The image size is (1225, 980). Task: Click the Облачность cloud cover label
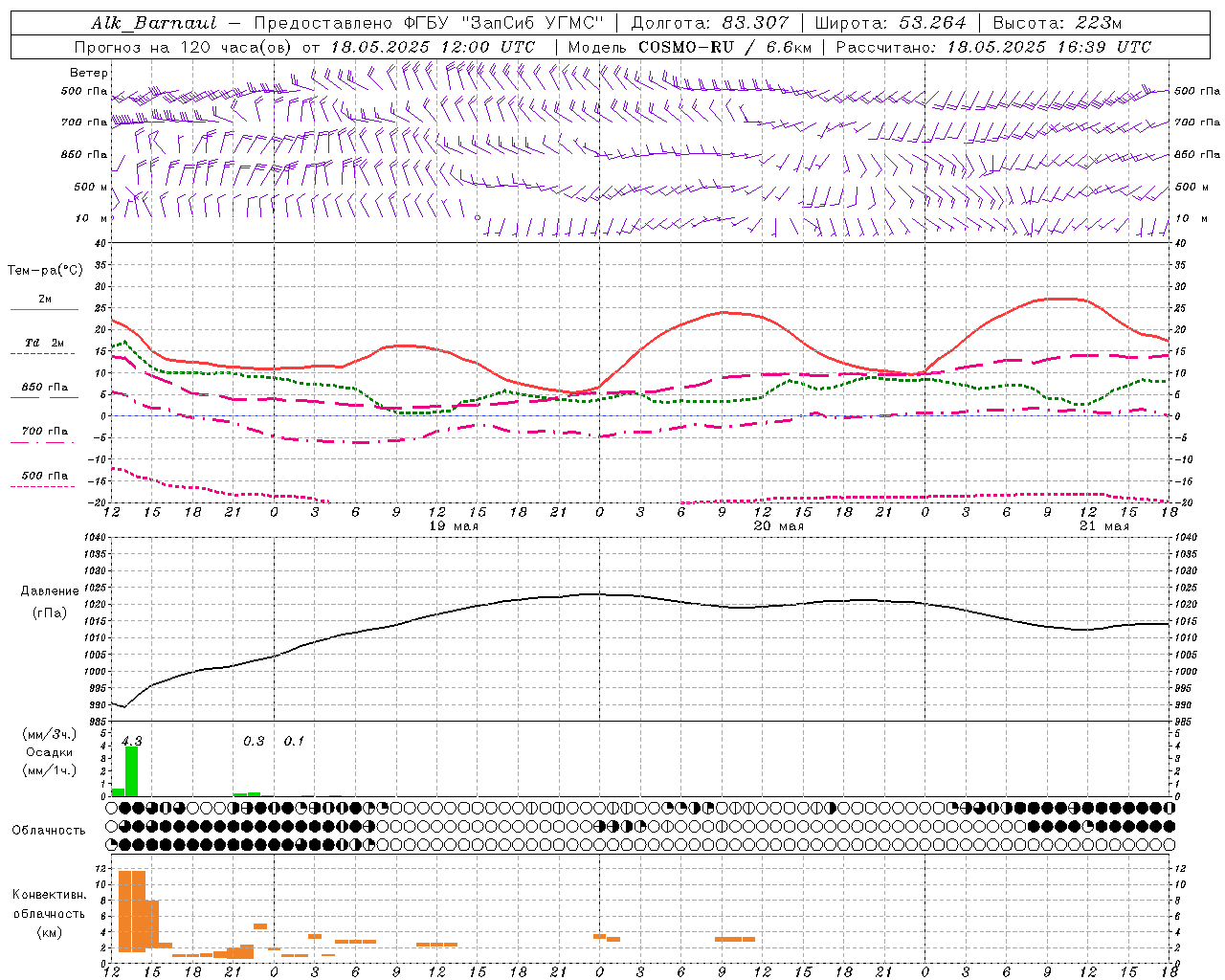tap(49, 831)
